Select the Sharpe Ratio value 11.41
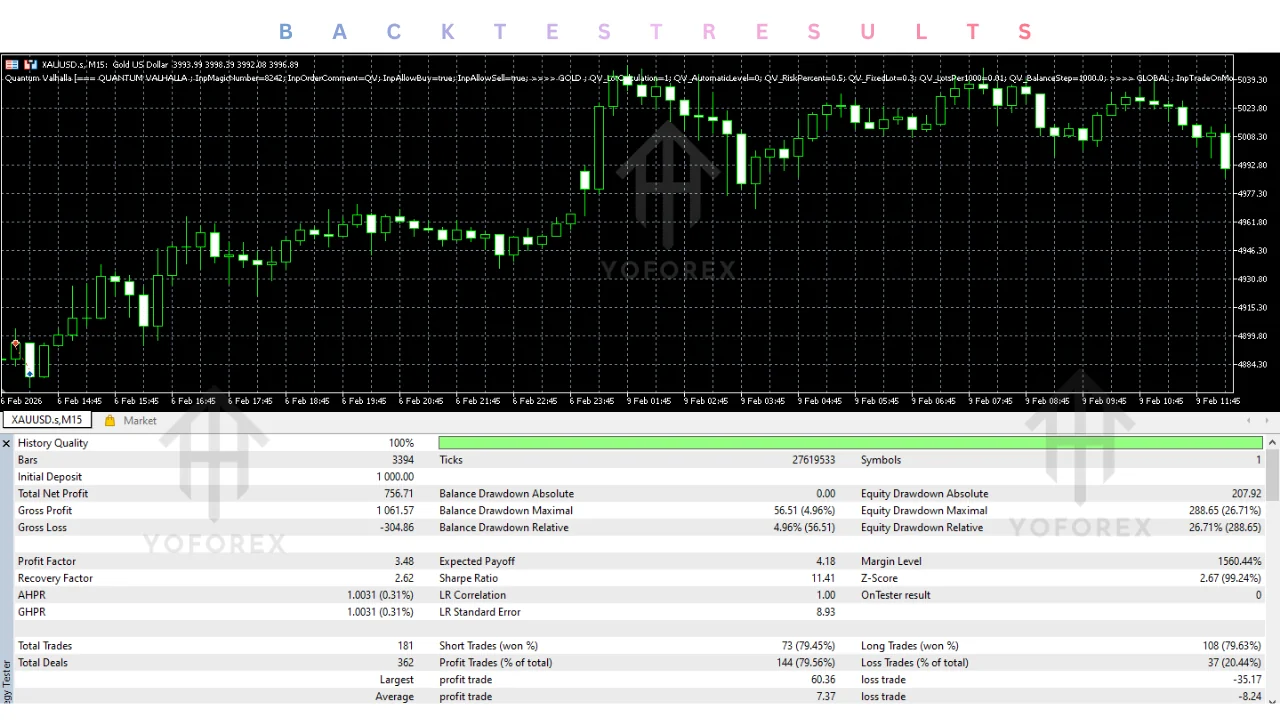This screenshot has width=1280, height=720. coord(824,579)
